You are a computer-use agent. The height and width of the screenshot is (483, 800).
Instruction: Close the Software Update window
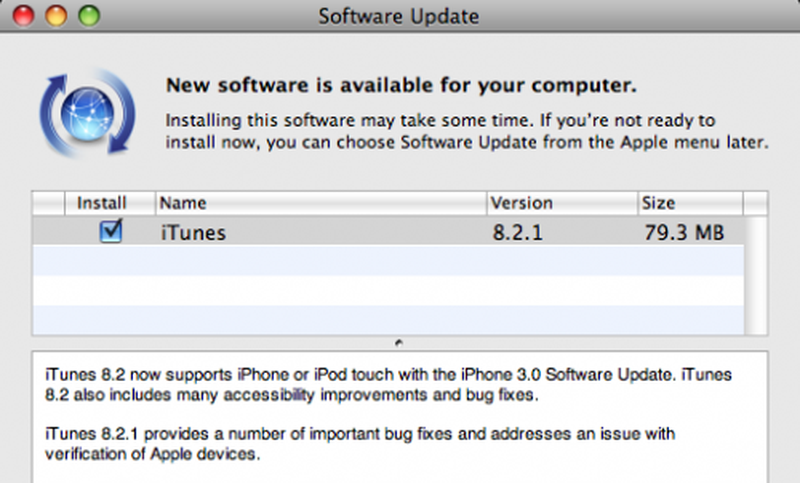23,15
